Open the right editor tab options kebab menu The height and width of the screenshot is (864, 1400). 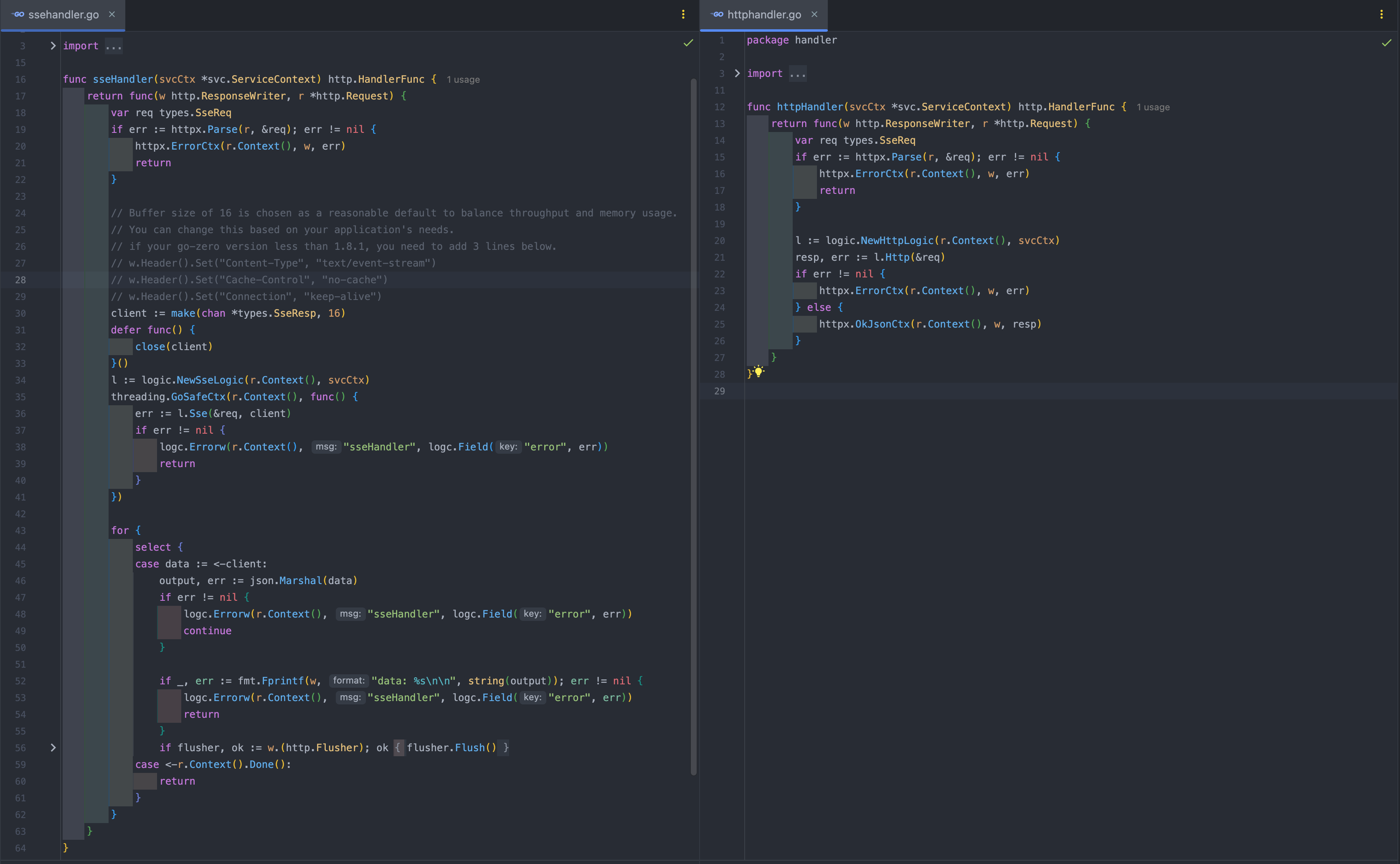coord(1381,14)
